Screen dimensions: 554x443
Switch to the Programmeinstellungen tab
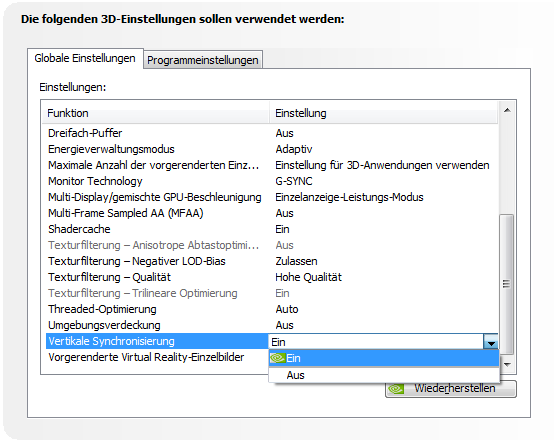203,60
